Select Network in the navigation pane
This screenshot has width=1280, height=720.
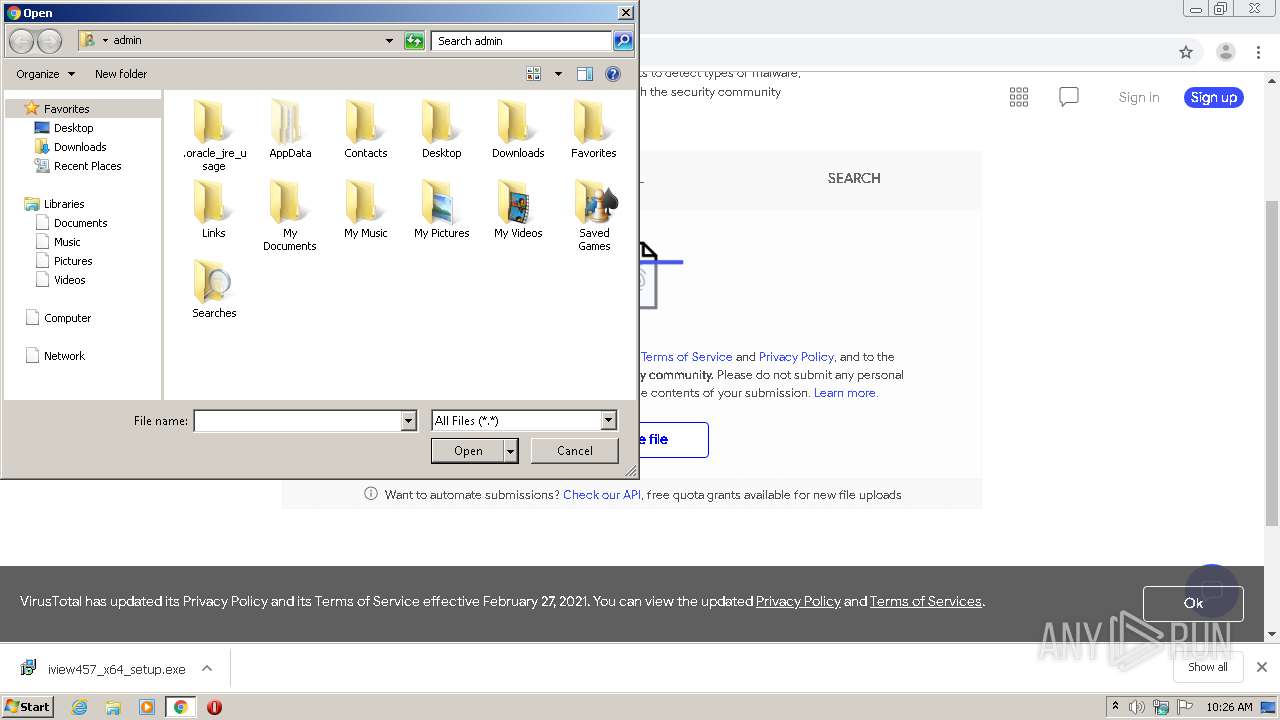(64, 356)
